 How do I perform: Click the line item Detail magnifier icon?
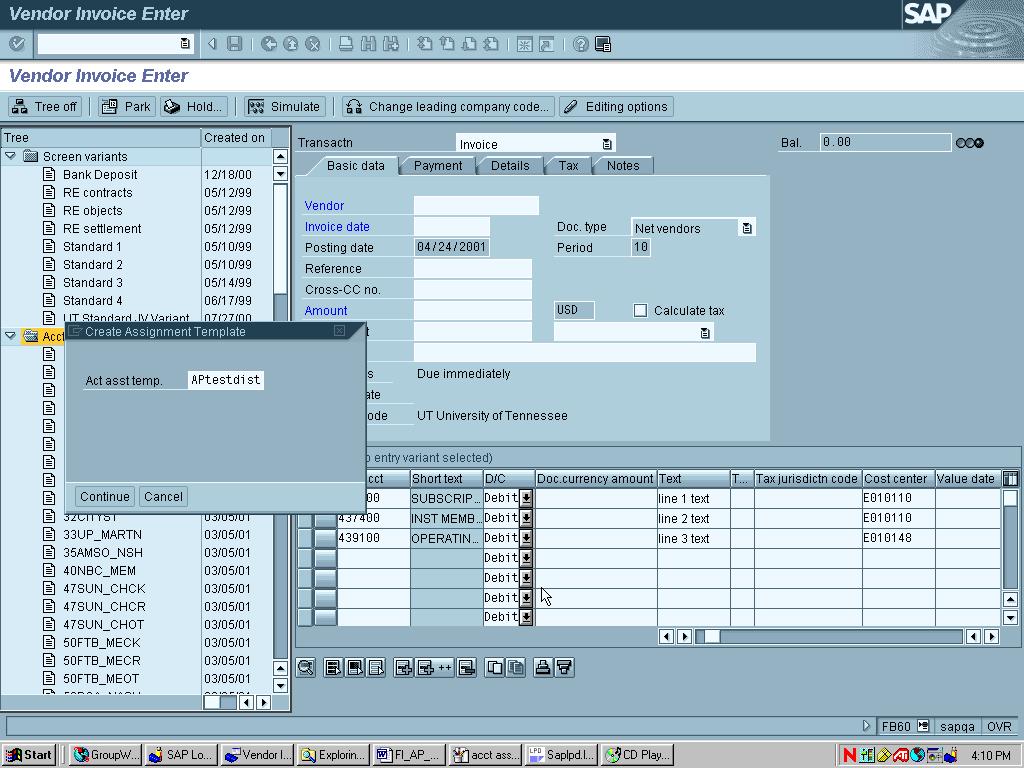point(306,667)
